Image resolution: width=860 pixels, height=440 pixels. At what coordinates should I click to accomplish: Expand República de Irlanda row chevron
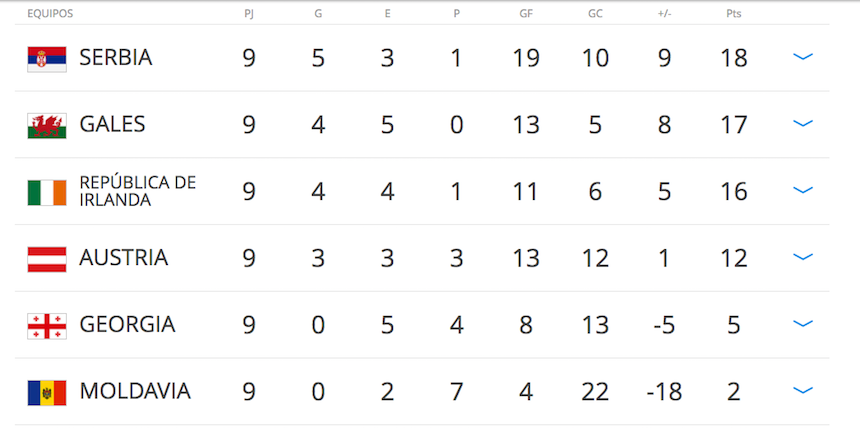coord(802,190)
